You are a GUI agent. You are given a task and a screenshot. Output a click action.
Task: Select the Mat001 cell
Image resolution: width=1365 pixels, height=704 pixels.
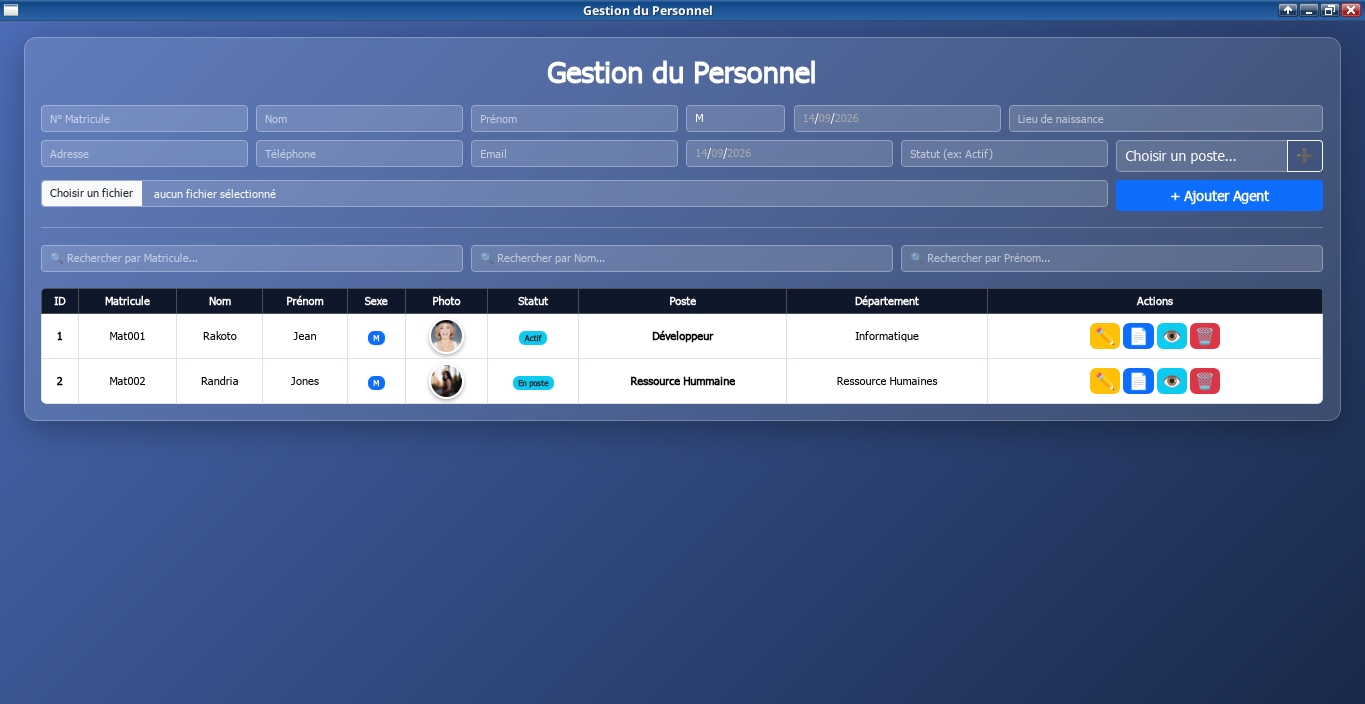[127, 336]
